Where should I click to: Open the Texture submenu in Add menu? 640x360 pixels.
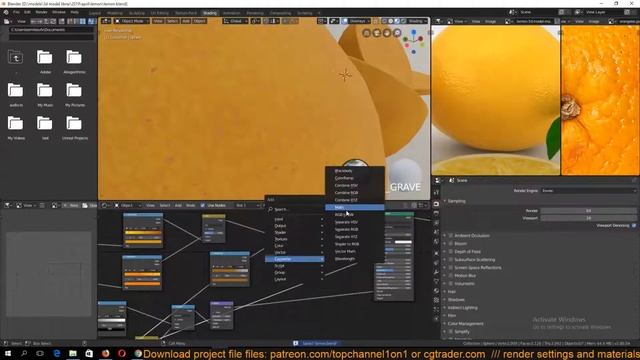pyautogui.click(x=295, y=239)
